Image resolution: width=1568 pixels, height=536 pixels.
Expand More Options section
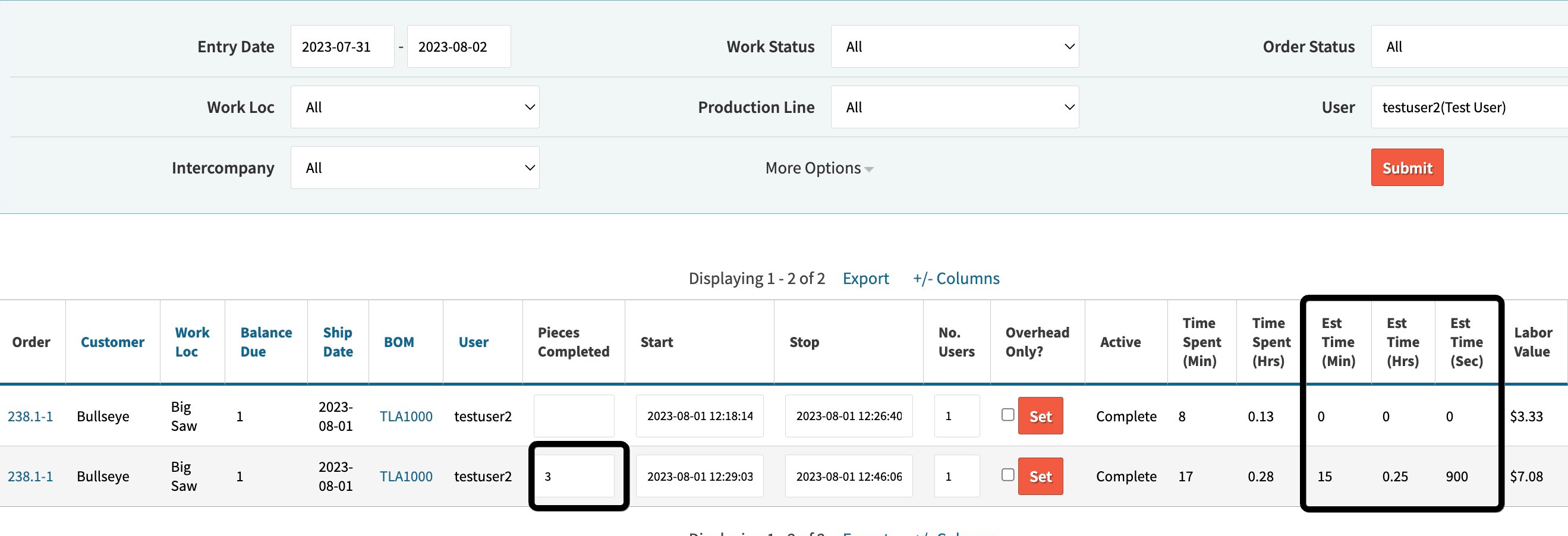pos(818,169)
